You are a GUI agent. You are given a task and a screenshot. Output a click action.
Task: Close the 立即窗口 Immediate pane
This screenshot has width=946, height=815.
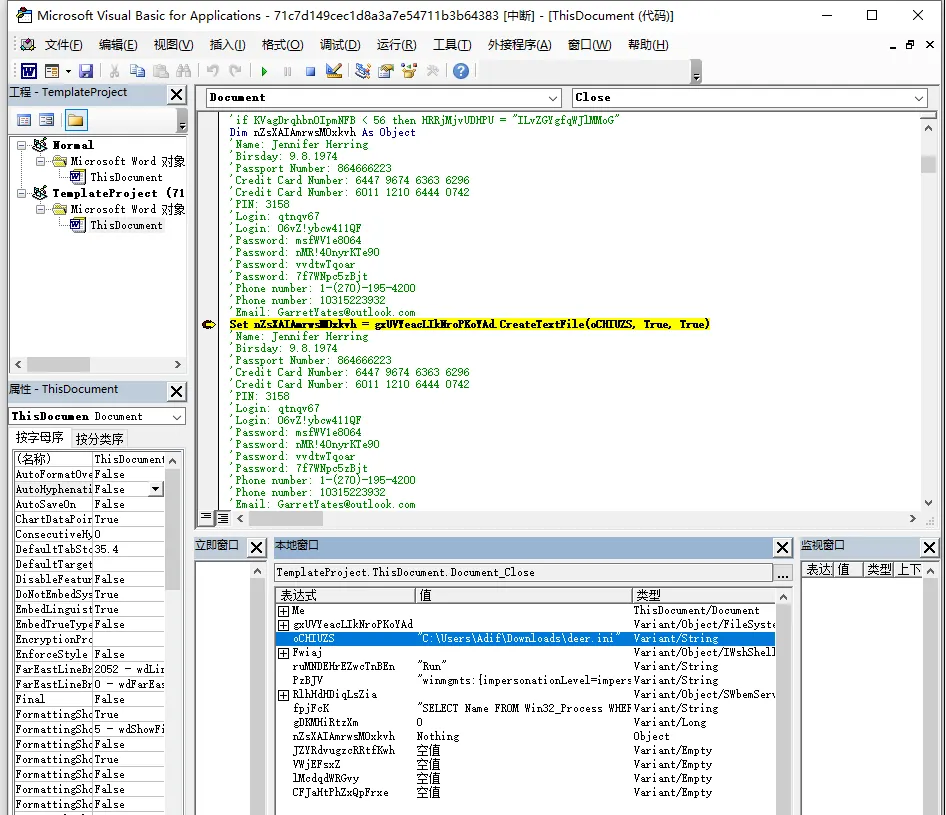[256, 547]
